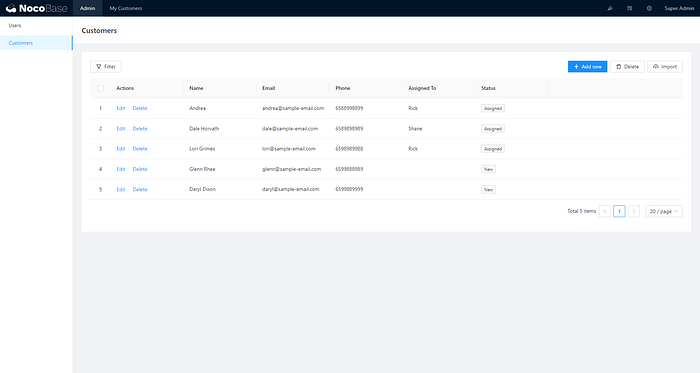The width and height of the screenshot is (700, 373).
Task: Click the NocoBase logo
Action: pyautogui.click(x=37, y=8)
